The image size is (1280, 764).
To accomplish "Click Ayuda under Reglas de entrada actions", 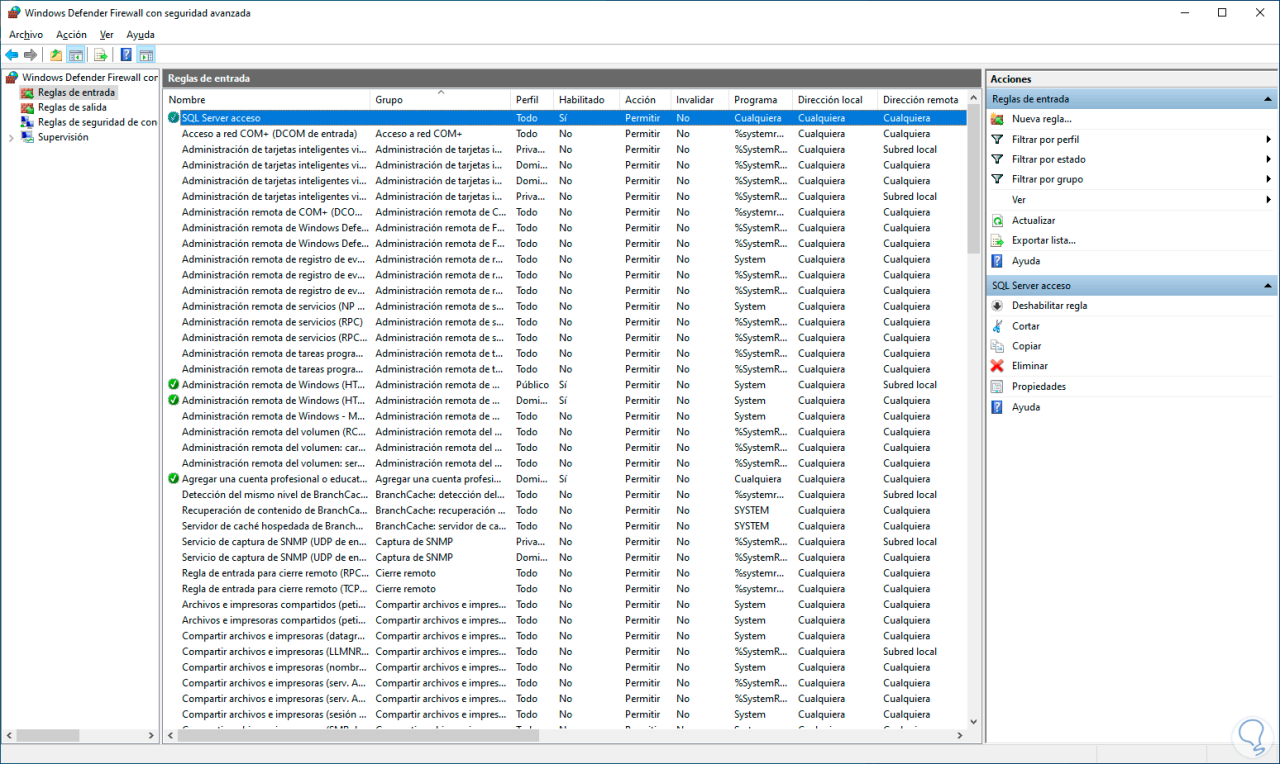I will coord(1025,261).
